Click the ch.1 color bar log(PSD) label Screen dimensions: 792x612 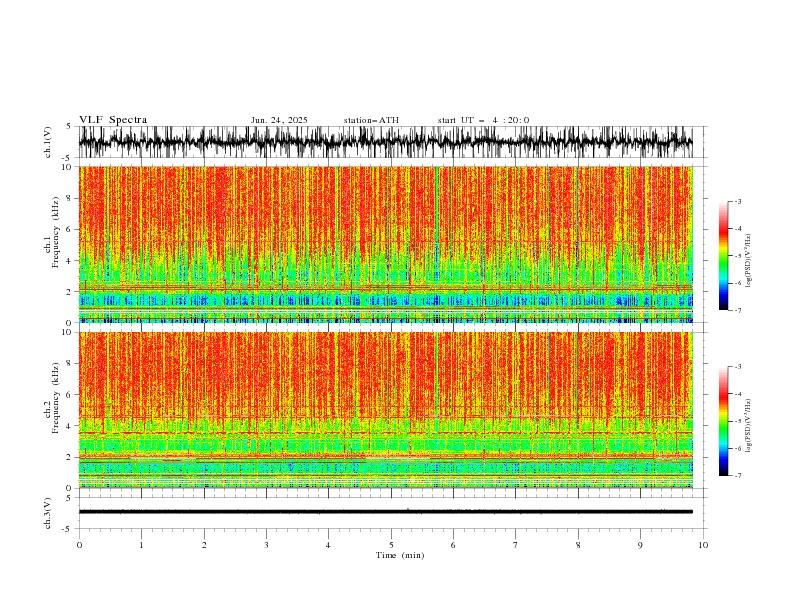[749, 261]
